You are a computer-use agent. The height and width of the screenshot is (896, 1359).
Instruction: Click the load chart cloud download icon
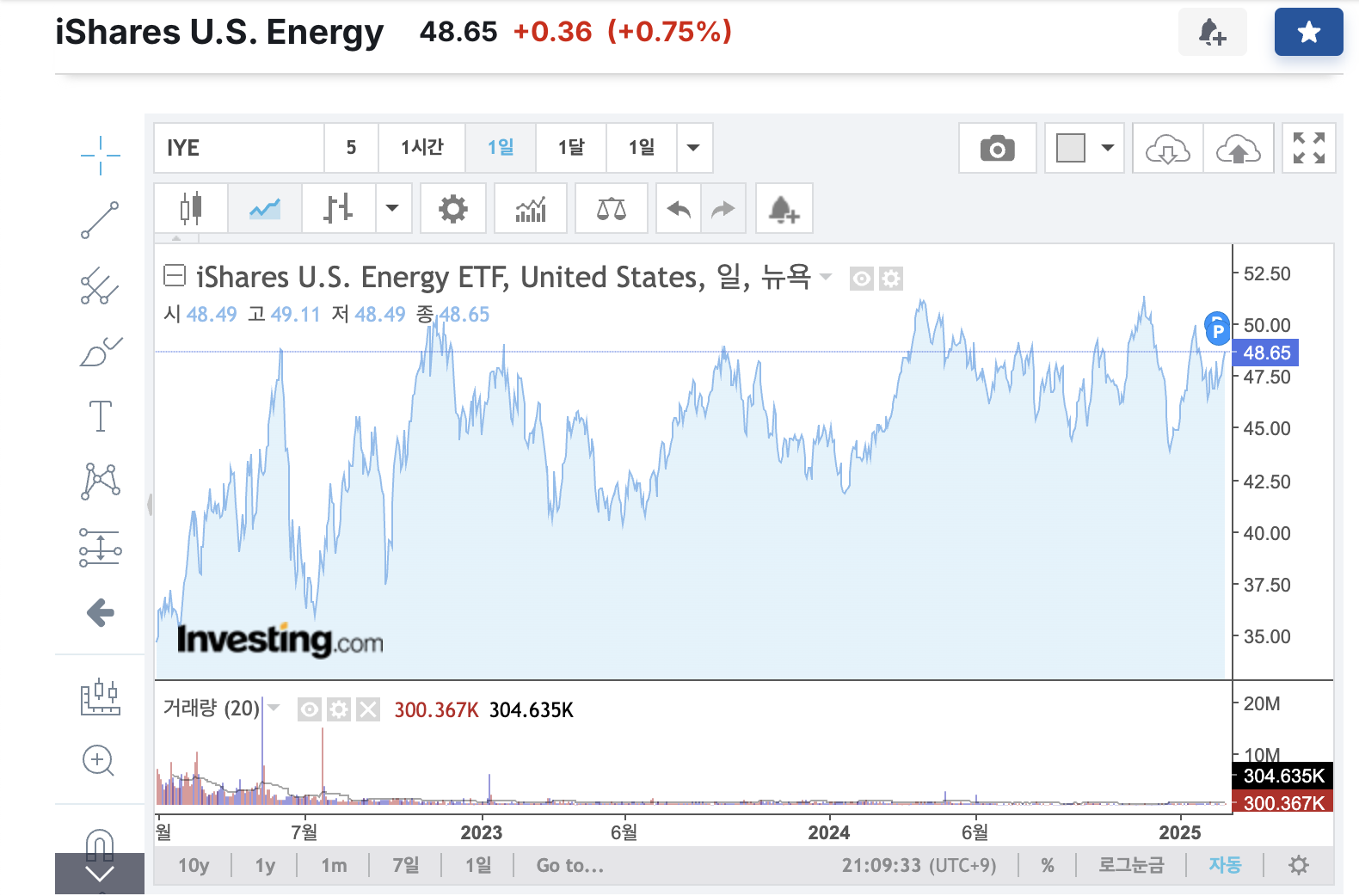click(1167, 148)
